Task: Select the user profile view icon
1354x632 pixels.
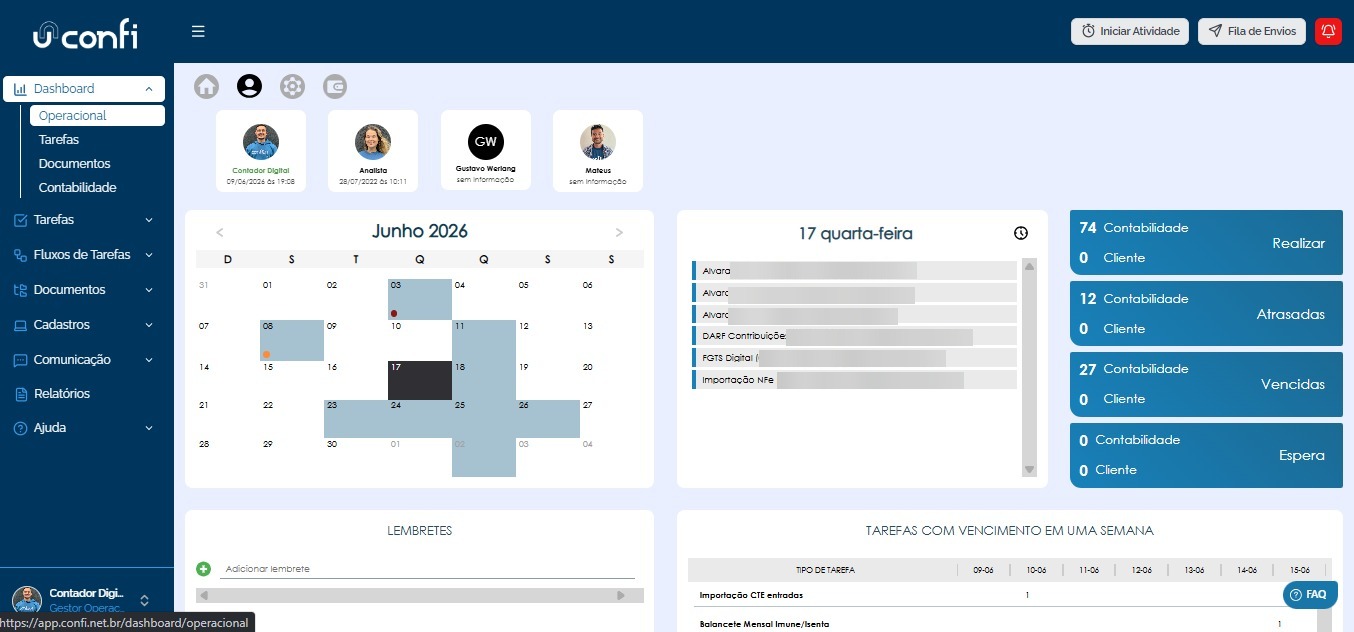Action: 249,86
